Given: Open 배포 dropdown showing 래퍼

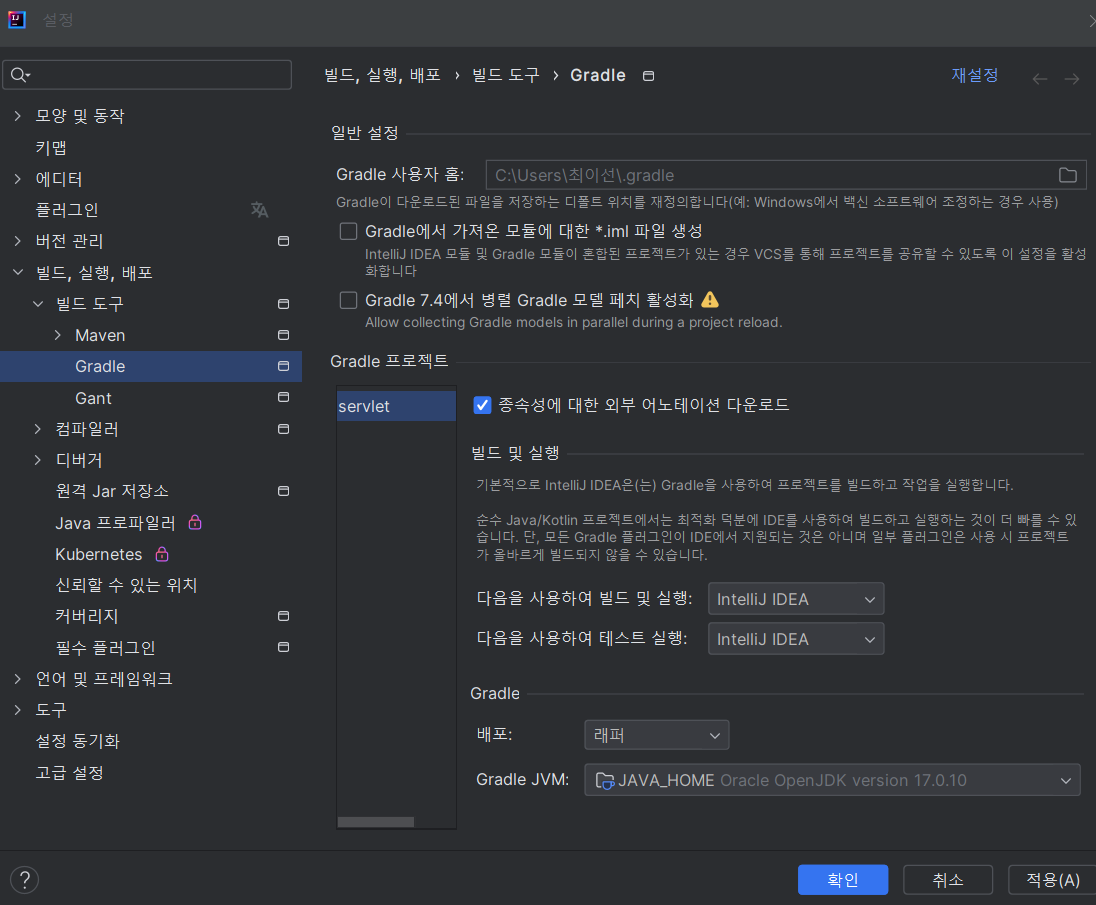Looking at the screenshot, I should [x=656, y=735].
